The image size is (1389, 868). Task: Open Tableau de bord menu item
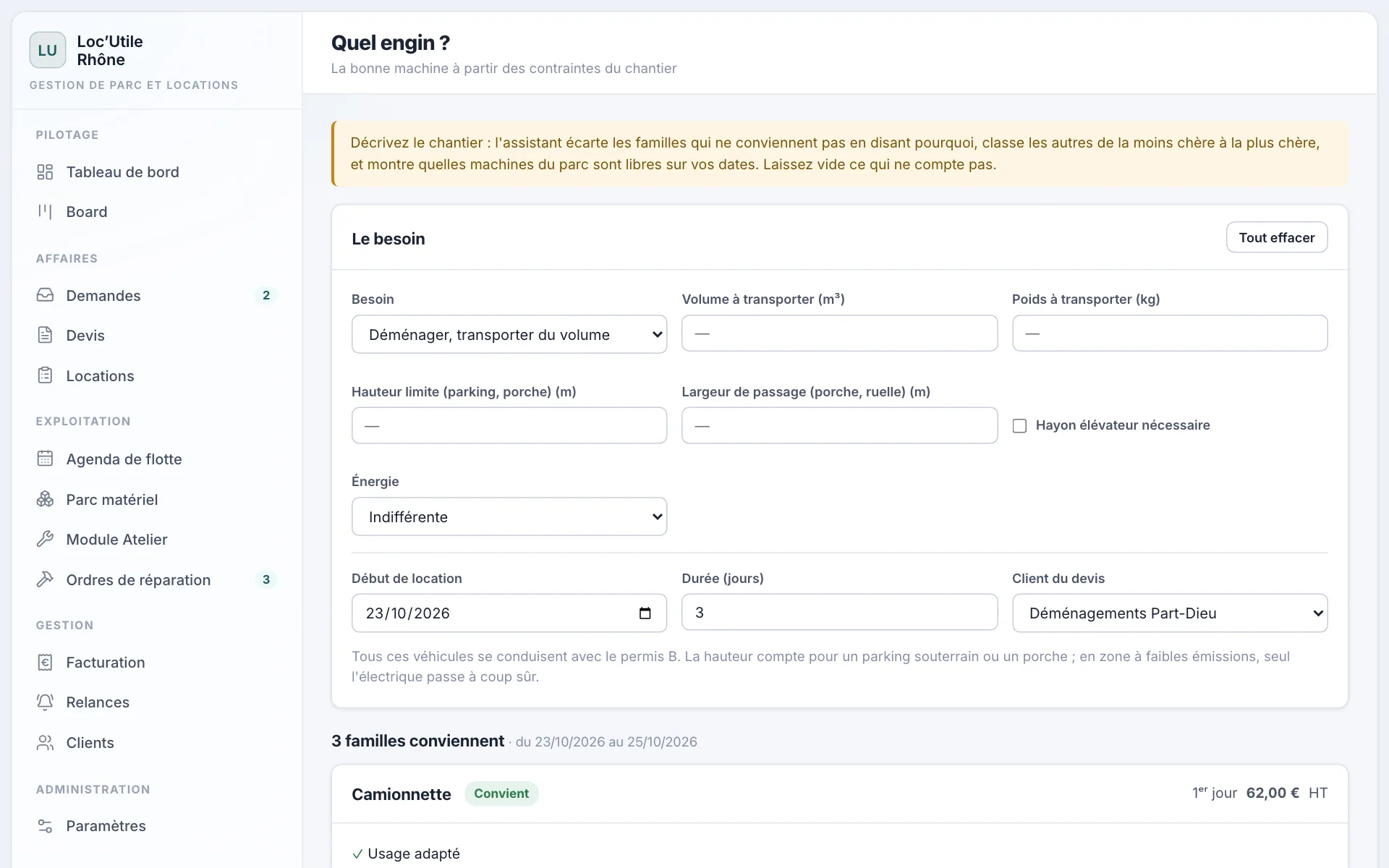pos(157,172)
